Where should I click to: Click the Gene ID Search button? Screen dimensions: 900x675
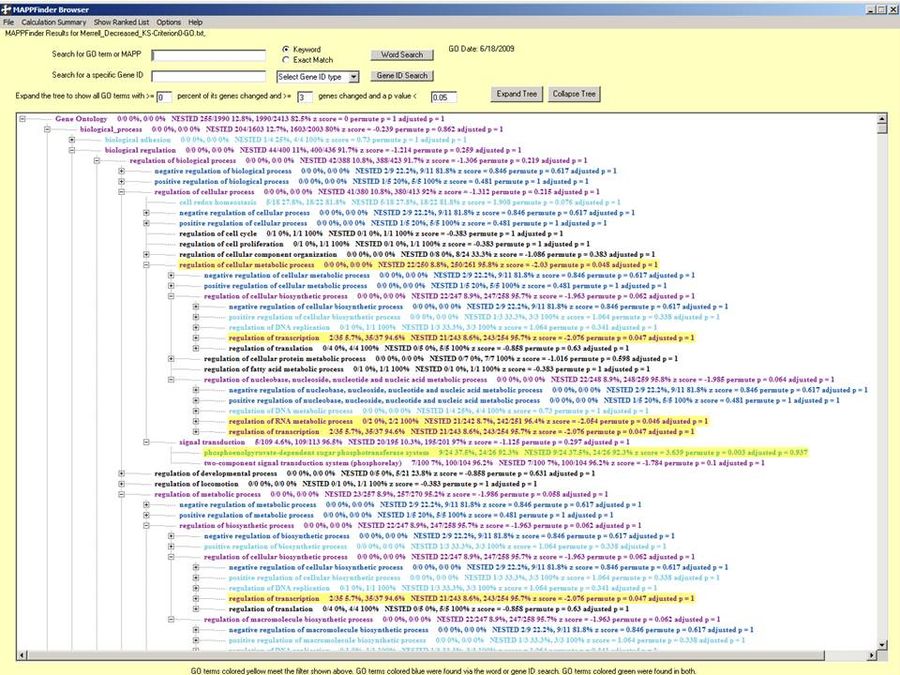point(402,76)
